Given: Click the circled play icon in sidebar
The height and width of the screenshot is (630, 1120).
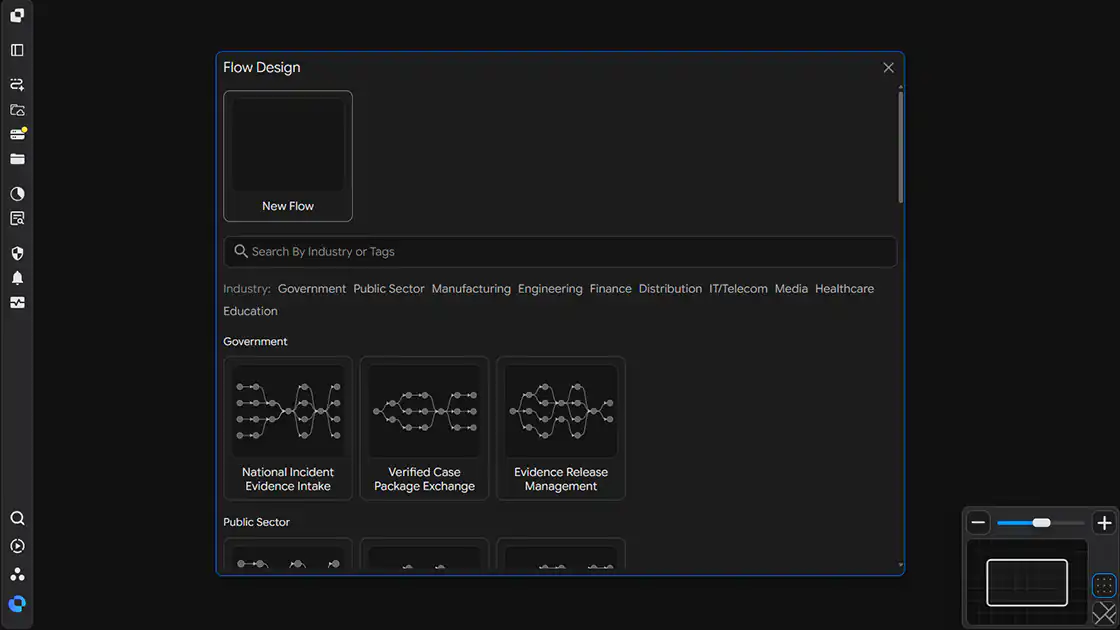Looking at the screenshot, I should [x=17, y=546].
